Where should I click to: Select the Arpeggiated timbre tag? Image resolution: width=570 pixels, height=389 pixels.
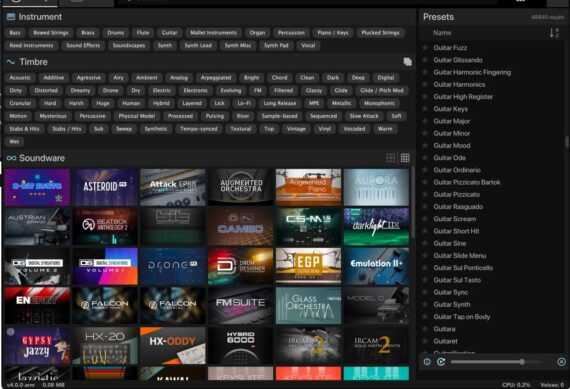click(216, 78)
